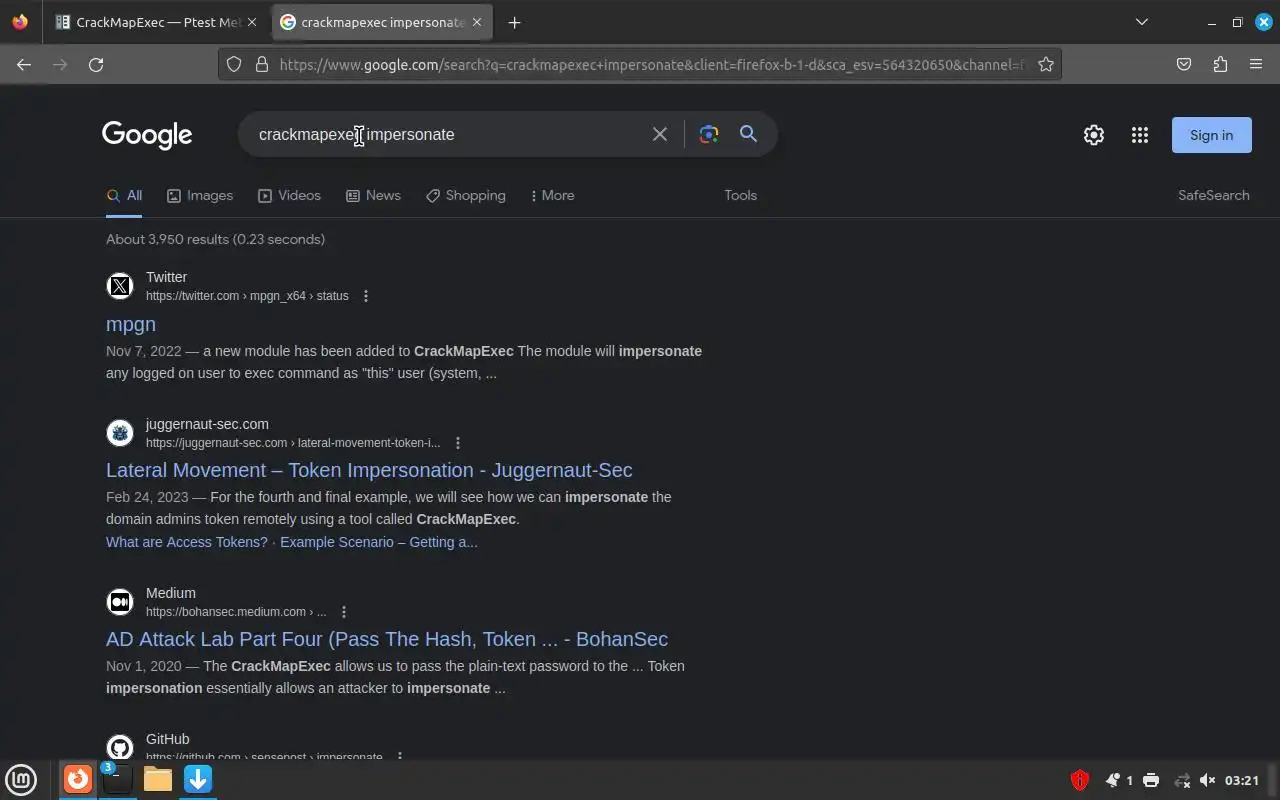Open the downloads app in taskbar
The height and width of the screenshot is (800, 1280).
tap(198, 779)
